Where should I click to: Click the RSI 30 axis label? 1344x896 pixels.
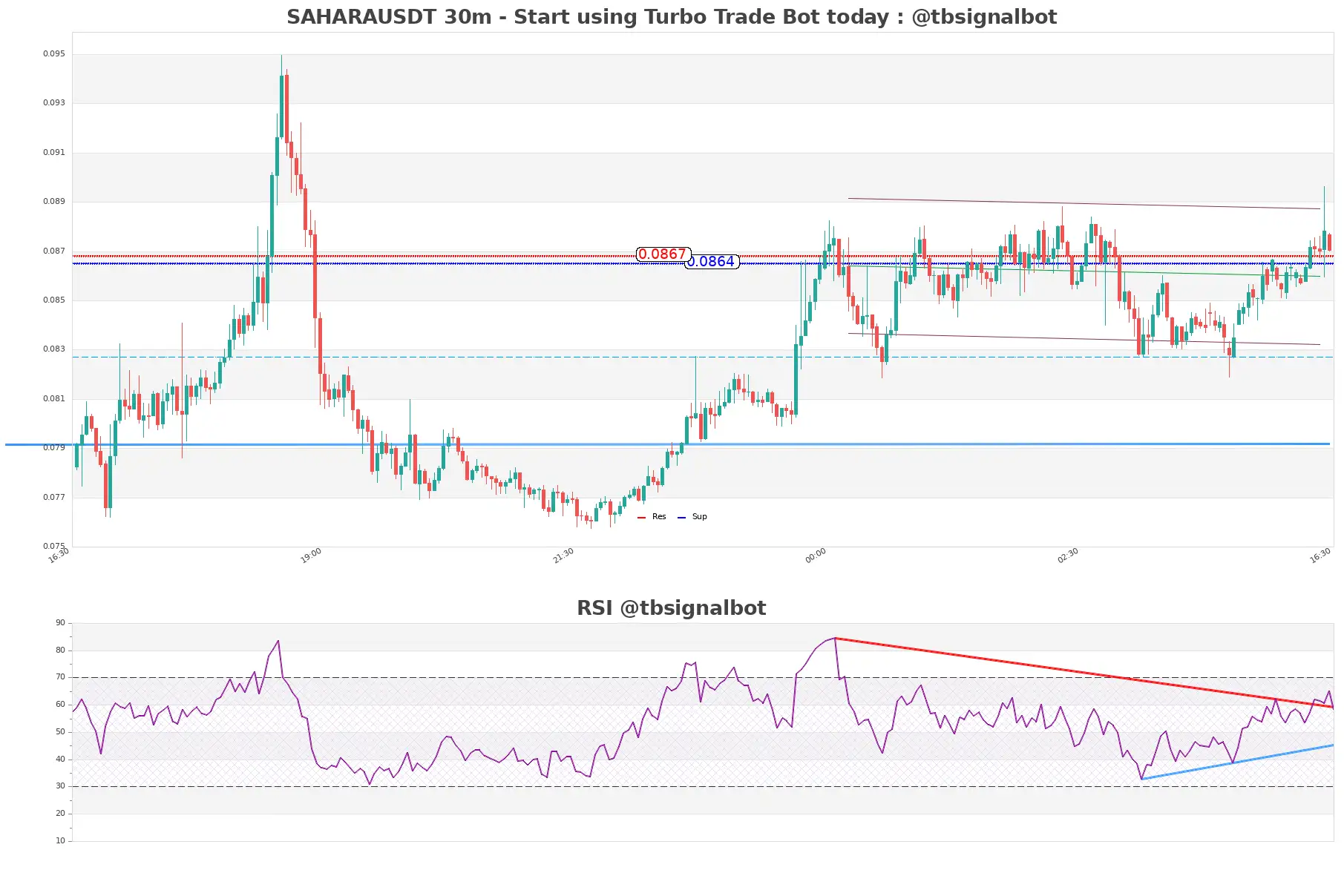[x=61, y=786]
